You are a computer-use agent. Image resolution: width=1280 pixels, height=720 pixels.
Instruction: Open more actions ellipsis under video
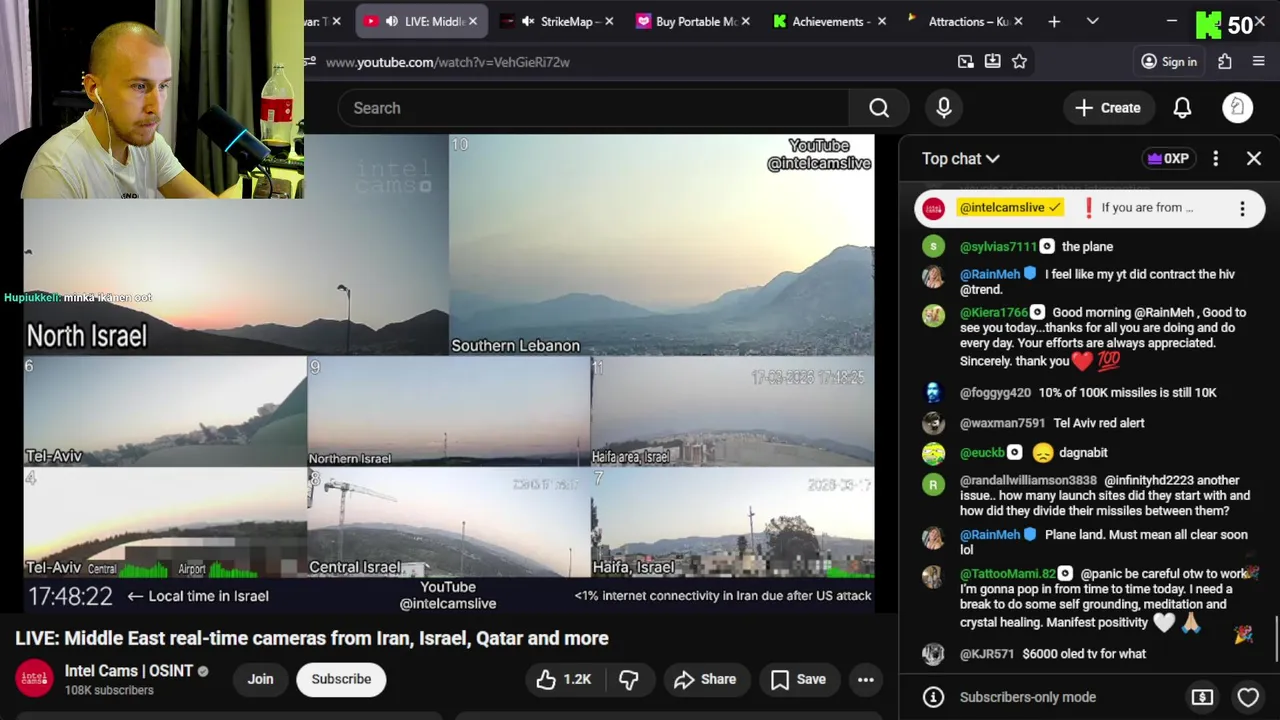[x=866, y=679]
